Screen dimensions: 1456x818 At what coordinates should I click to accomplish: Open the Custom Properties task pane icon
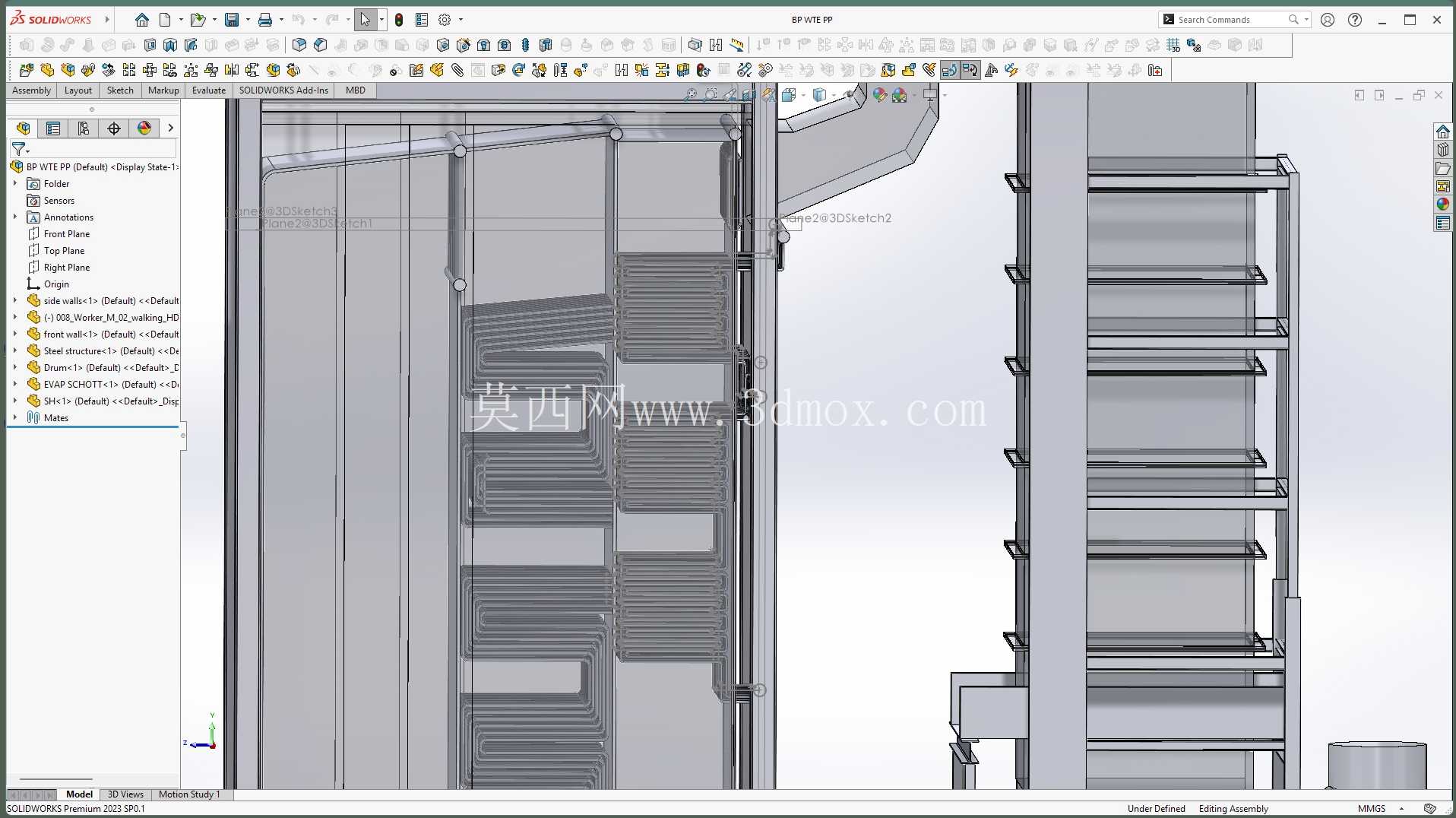pos(1442,223)
